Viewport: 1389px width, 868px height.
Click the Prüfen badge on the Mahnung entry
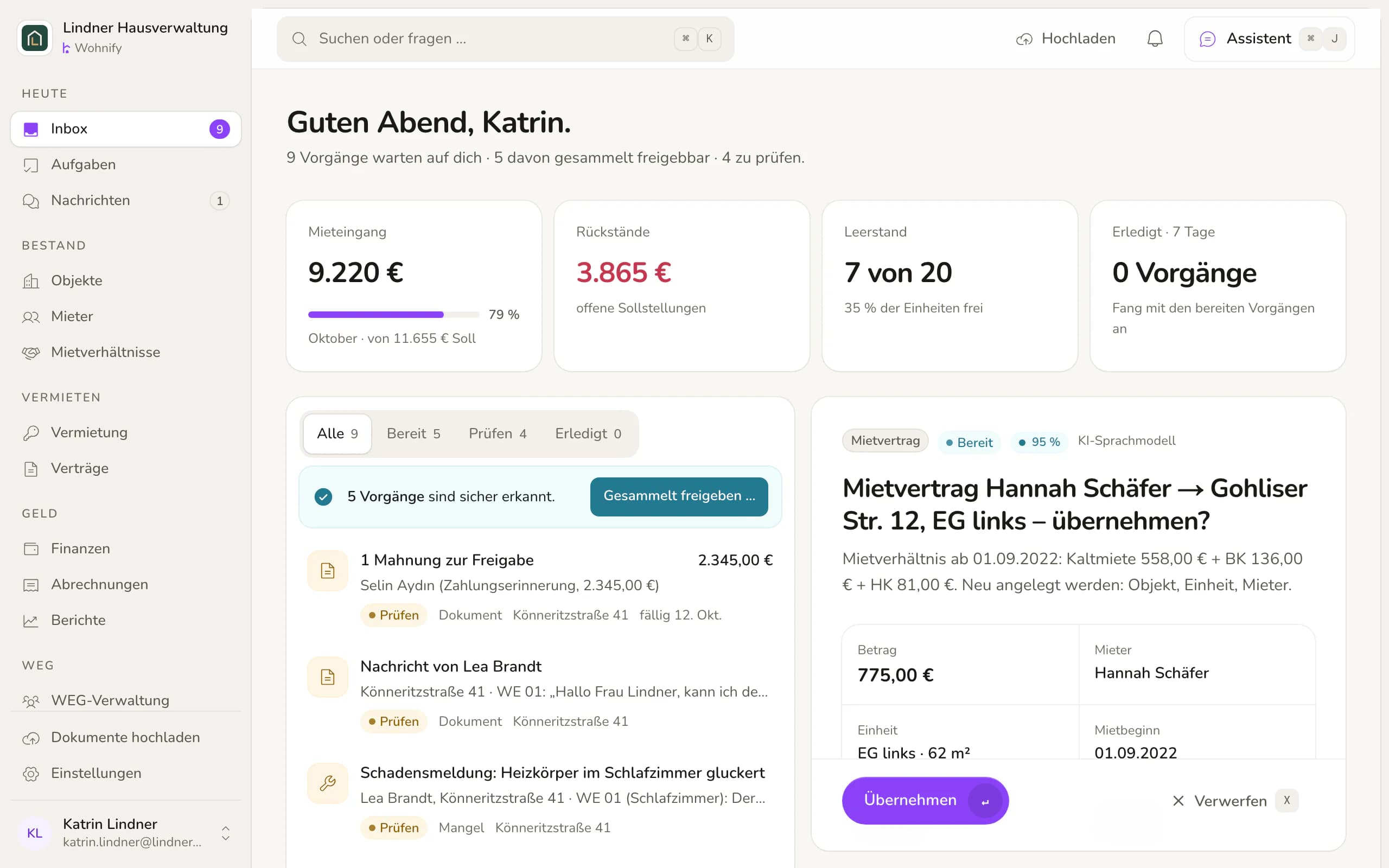(x=394, y=615)
